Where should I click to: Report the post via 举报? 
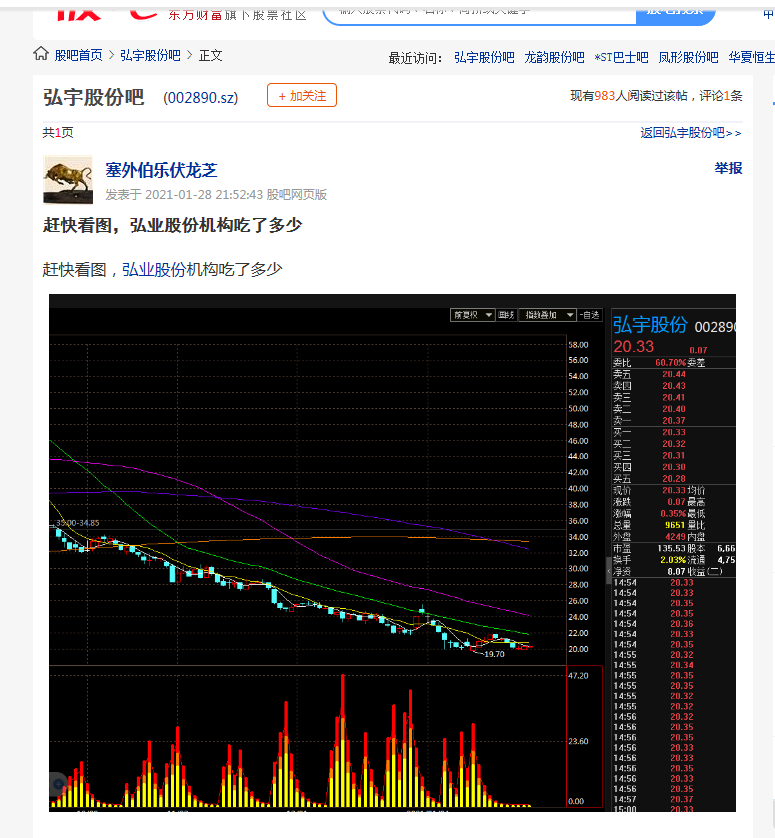pos(728,168)
